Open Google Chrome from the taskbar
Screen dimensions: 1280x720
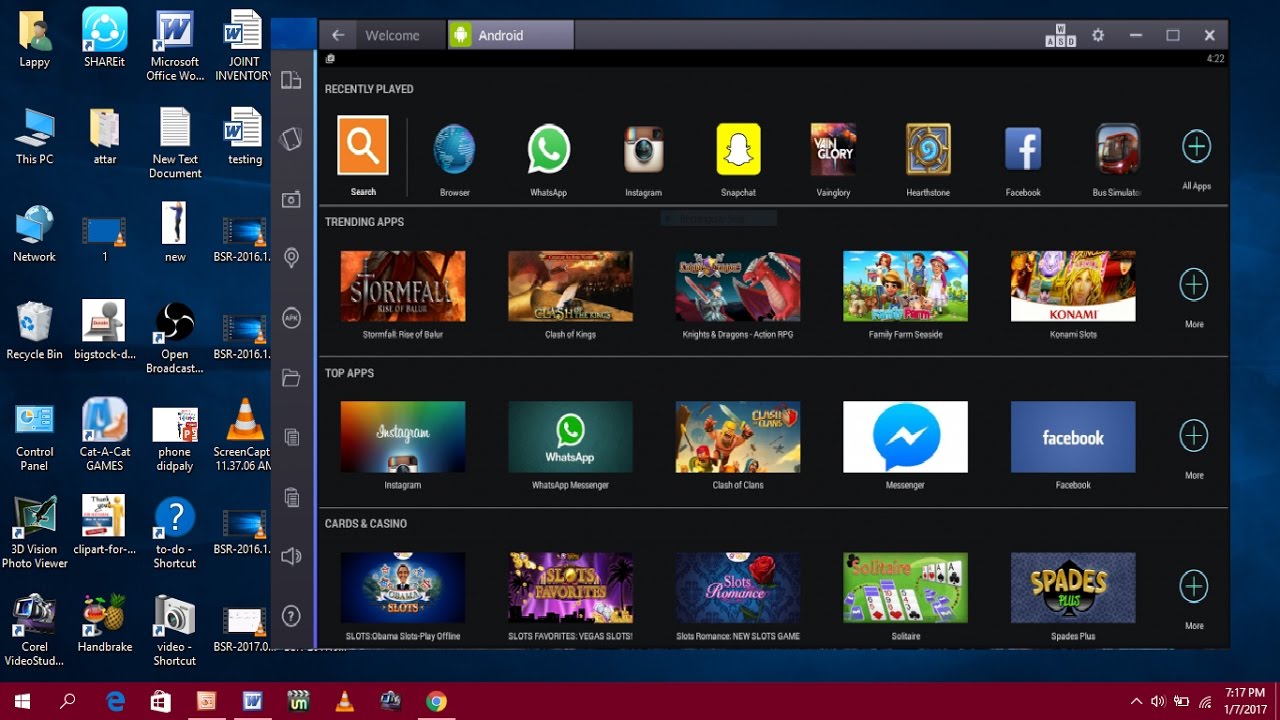pos(436,701)
